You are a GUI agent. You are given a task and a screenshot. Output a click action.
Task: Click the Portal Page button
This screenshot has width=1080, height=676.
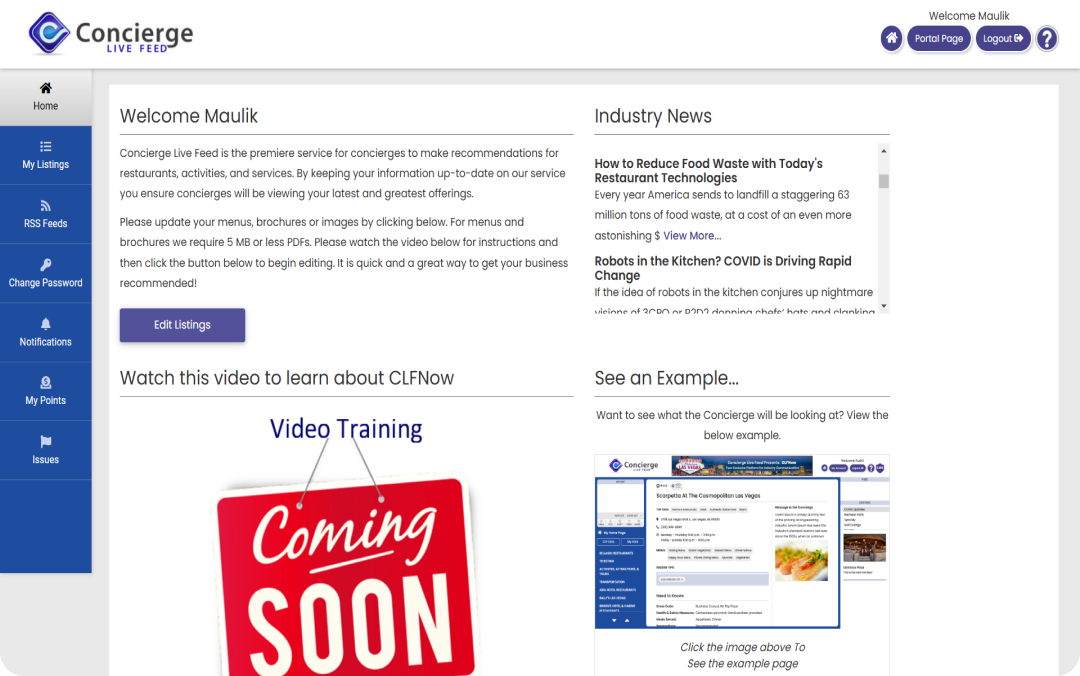(x=939, y=39)
